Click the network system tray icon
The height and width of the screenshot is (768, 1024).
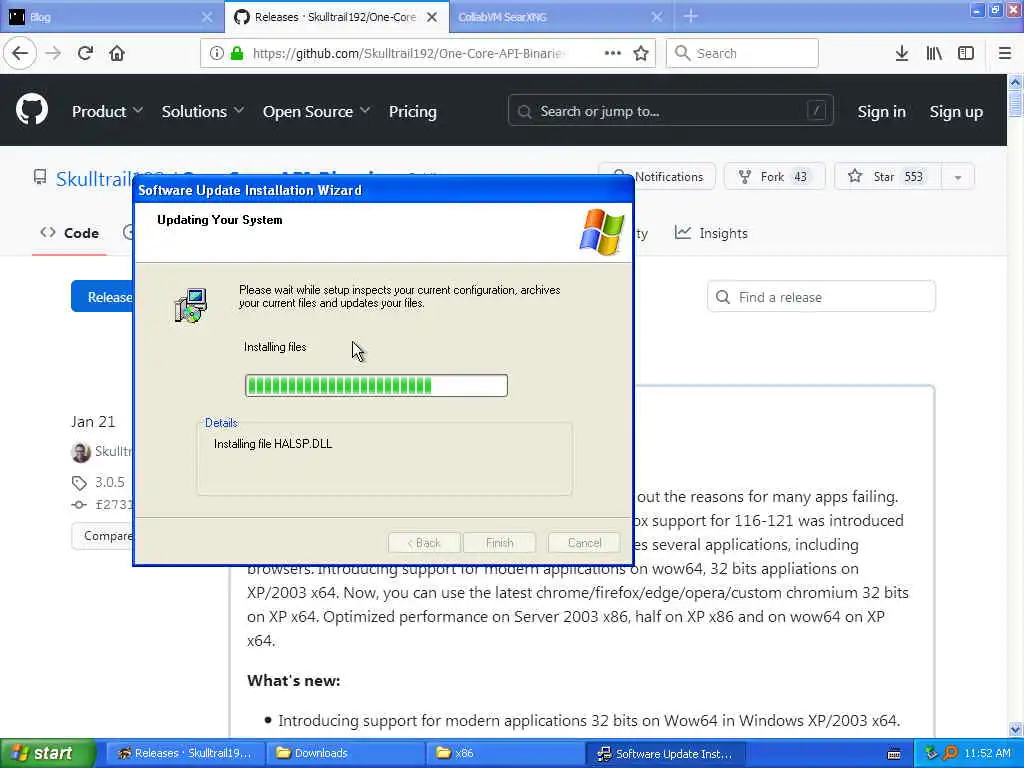(x=932, y=753)
